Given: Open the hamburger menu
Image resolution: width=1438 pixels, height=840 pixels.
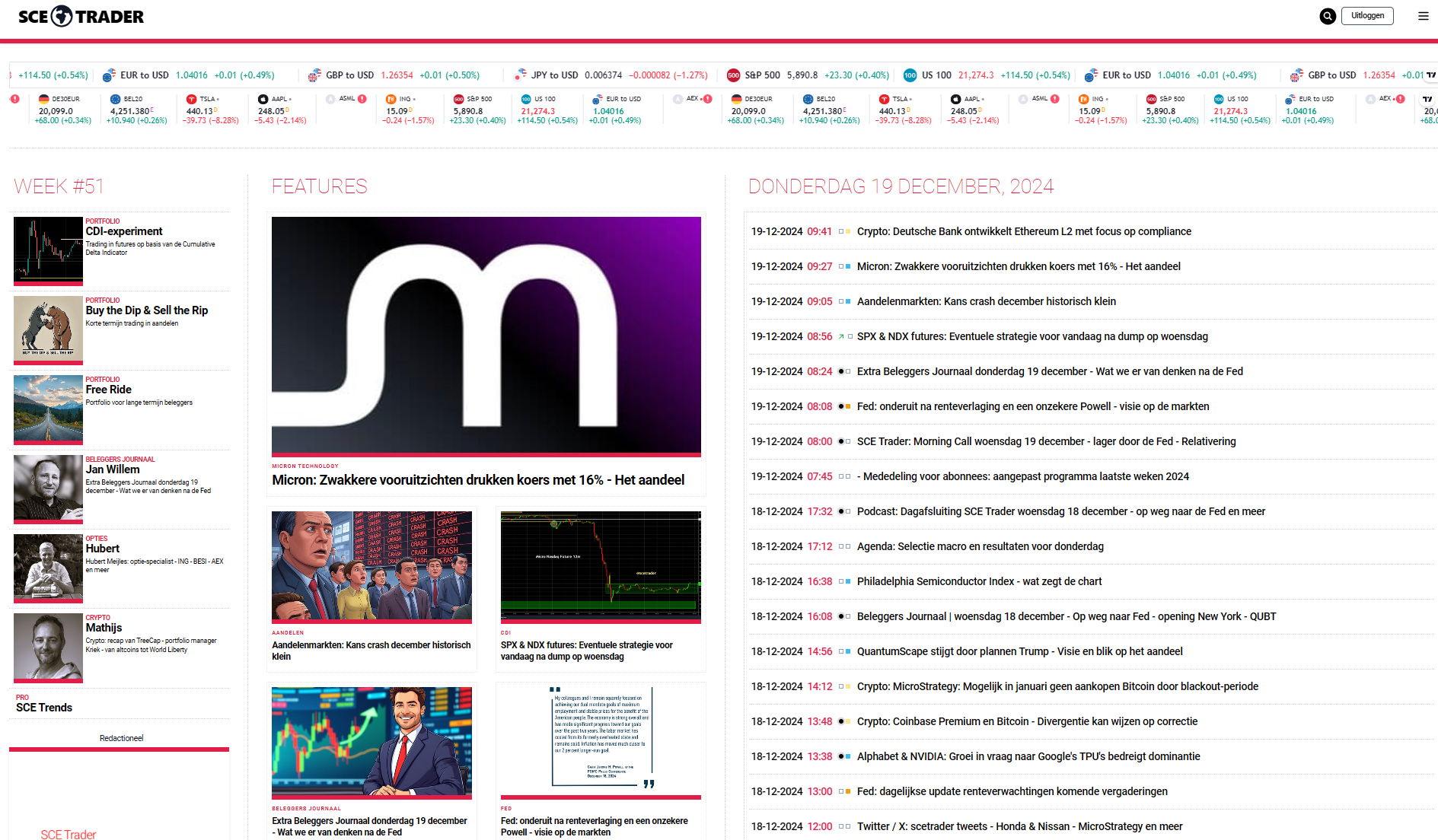Looking at the screenshot, I should click(x=1423, y=16).
